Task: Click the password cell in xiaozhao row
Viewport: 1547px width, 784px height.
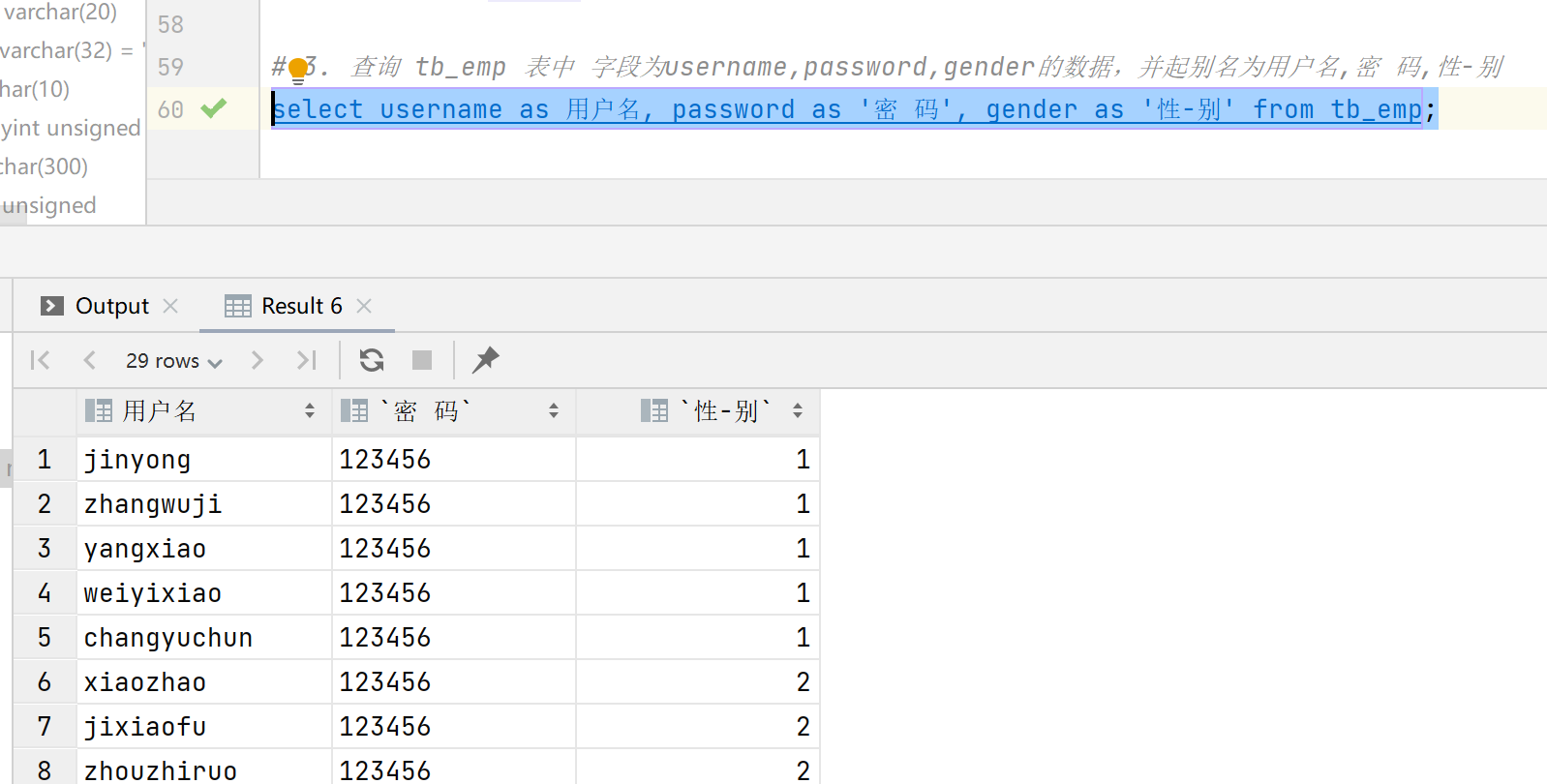Action: pyautogui.click(x=454, y=682)
